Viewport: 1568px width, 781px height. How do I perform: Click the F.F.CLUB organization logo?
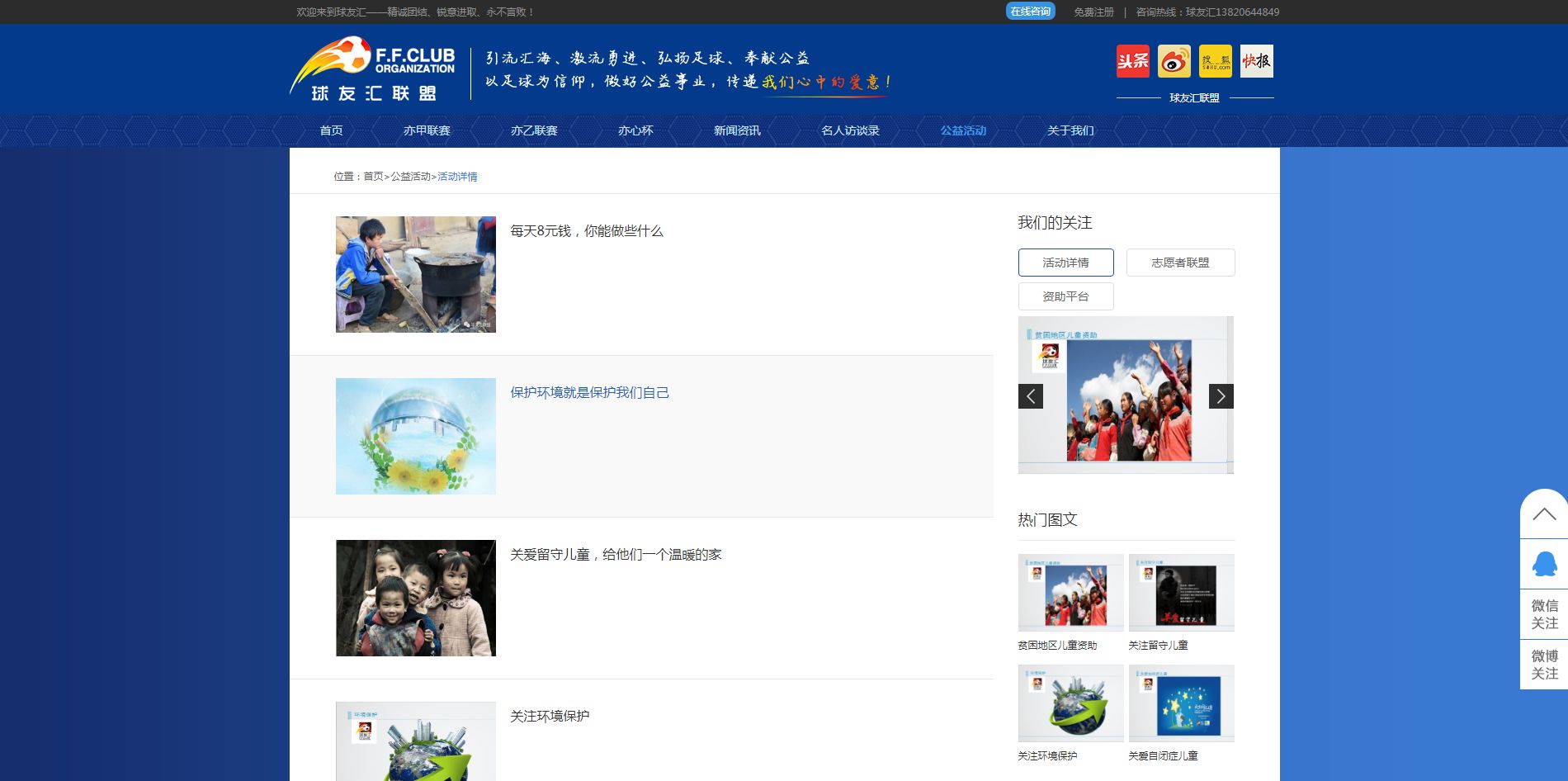pyautogui.click(x=374, y=69)
